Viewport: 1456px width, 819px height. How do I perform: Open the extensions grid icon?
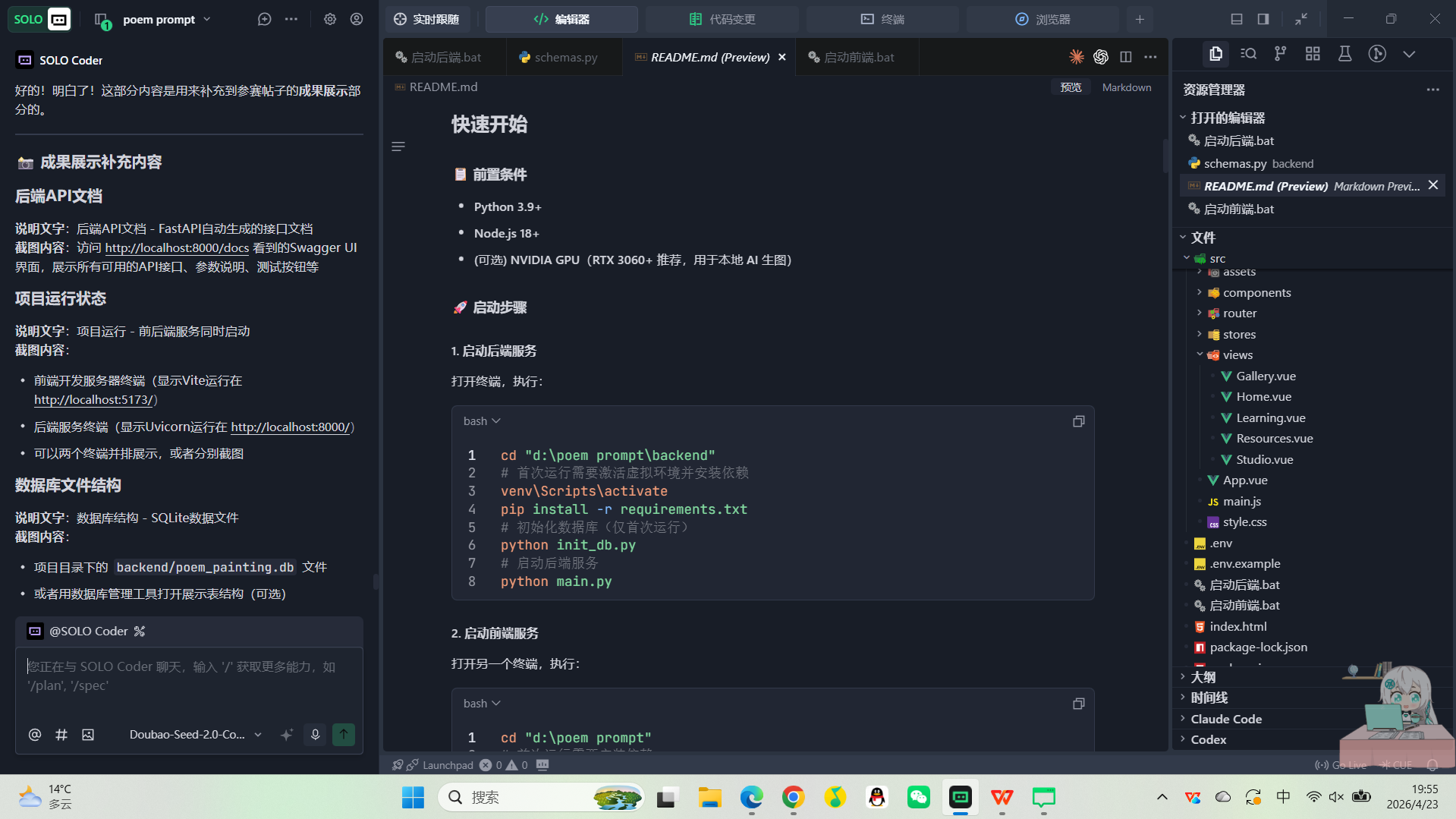(x=1313, y=54)
